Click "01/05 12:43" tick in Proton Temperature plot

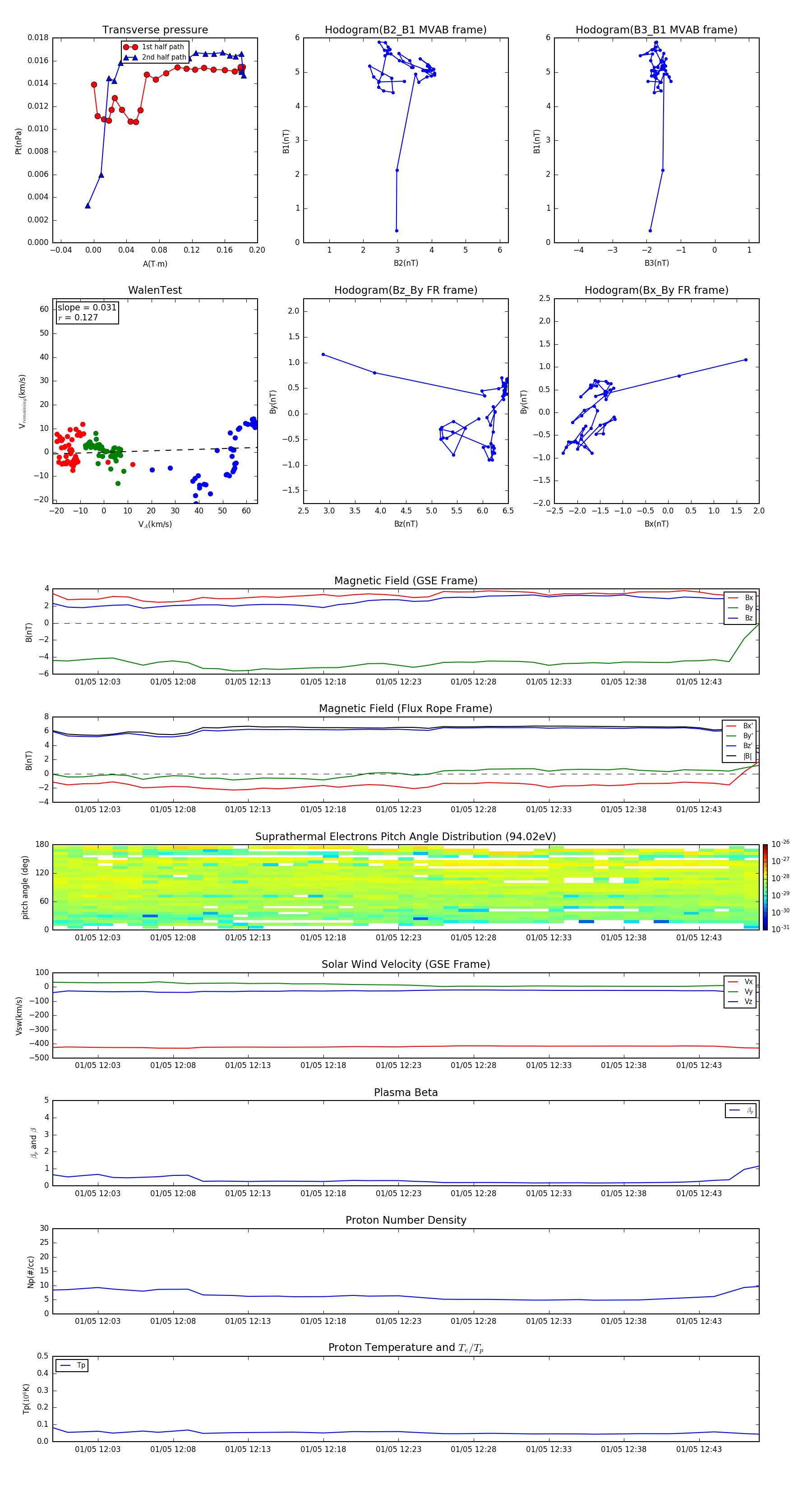click(699, 1449)
